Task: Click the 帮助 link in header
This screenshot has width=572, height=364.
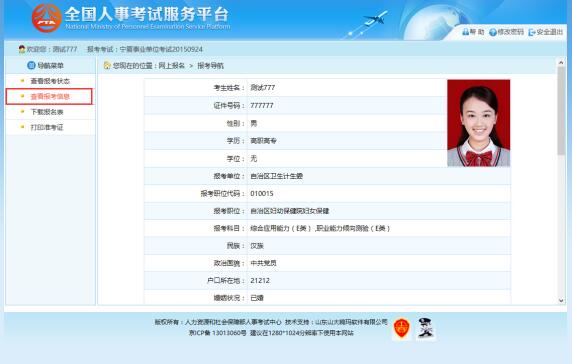Action: [477, 32]
